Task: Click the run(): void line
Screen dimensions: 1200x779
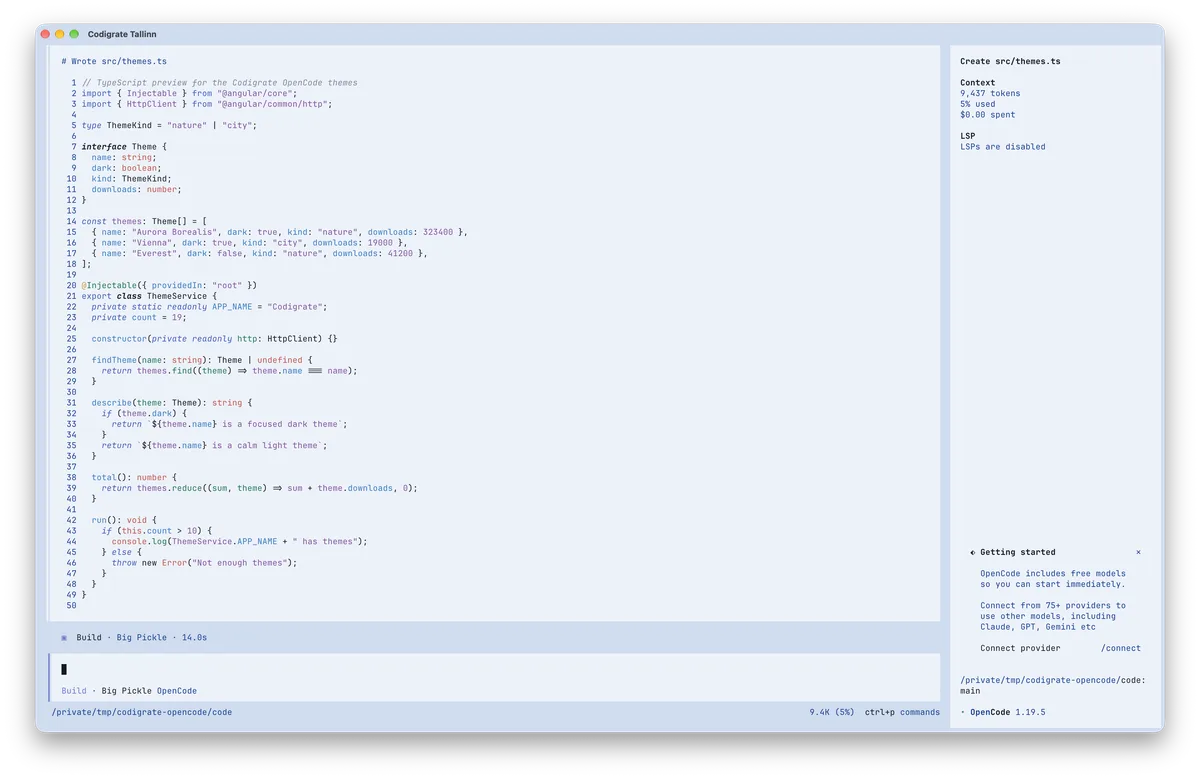Action: coord(124,520)
